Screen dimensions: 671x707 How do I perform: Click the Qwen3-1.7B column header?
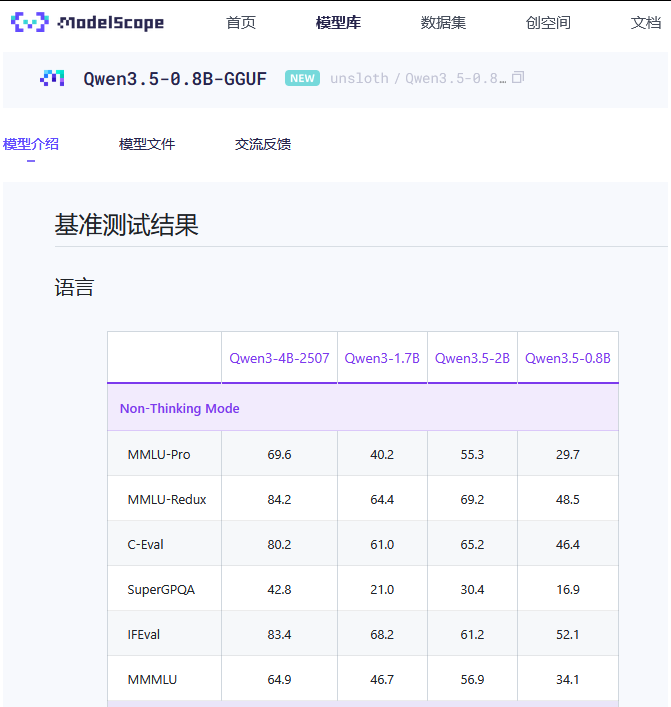[382, 358]
